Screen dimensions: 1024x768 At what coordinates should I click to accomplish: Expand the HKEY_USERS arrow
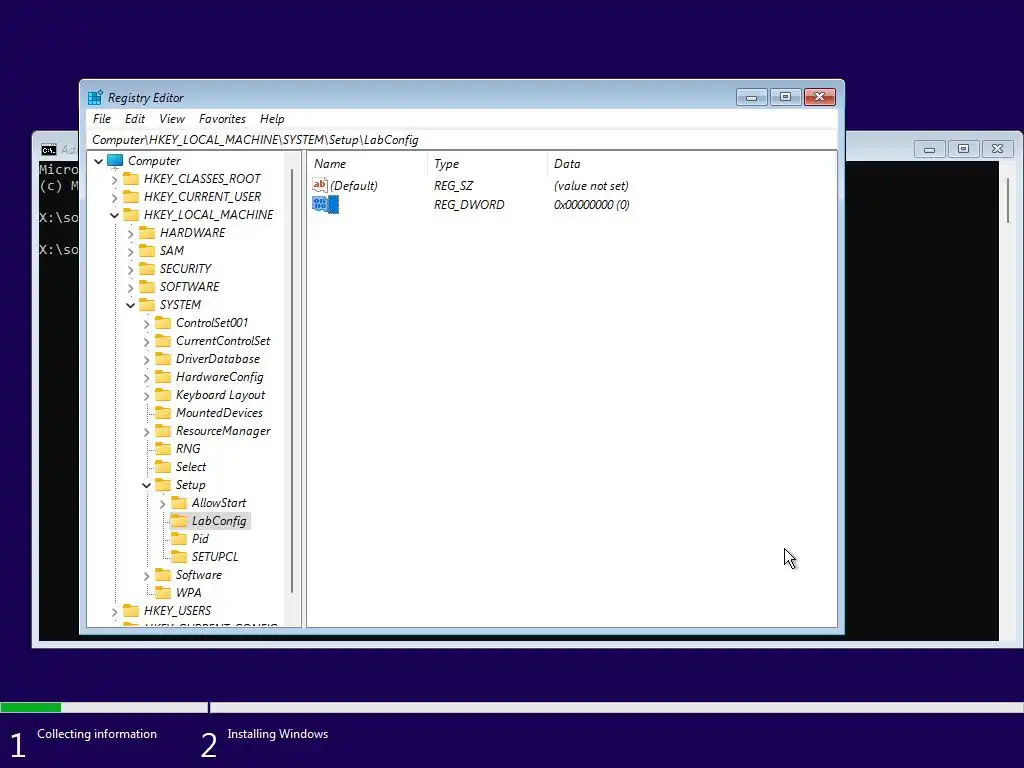[x=114, y=611]
